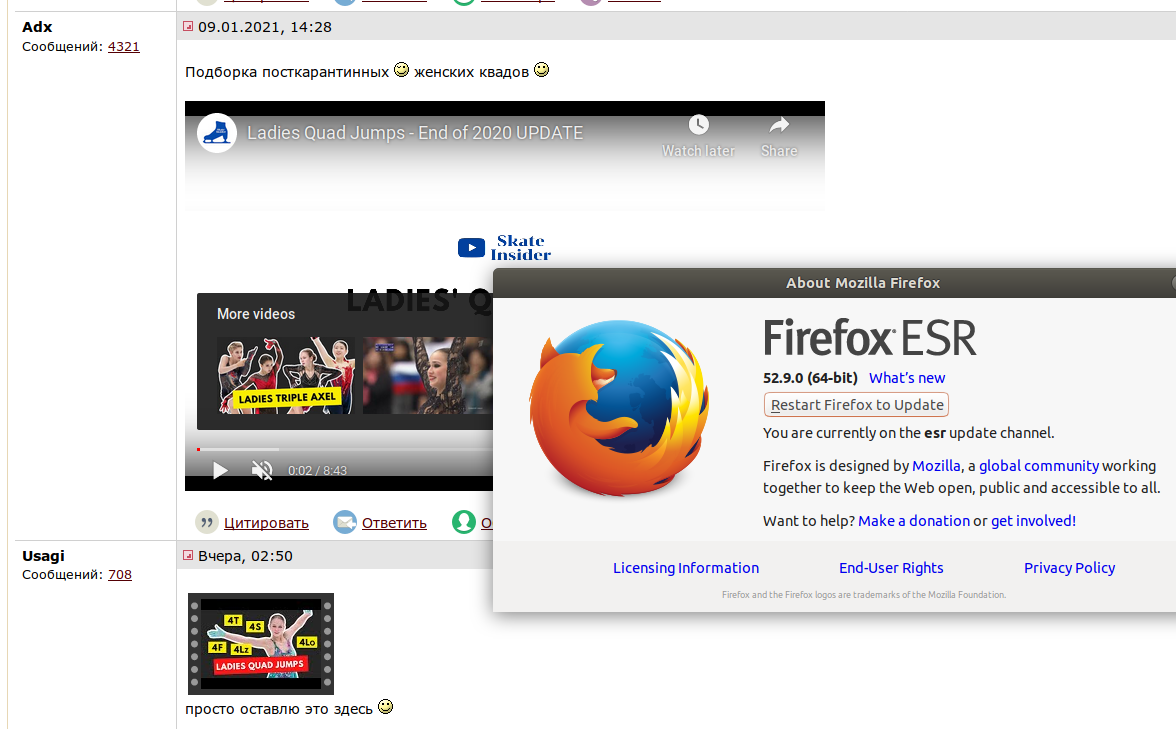The width and height of the screenshot is (1176, 729).
Task: Open the global community link
Action: click(1039, 466)
